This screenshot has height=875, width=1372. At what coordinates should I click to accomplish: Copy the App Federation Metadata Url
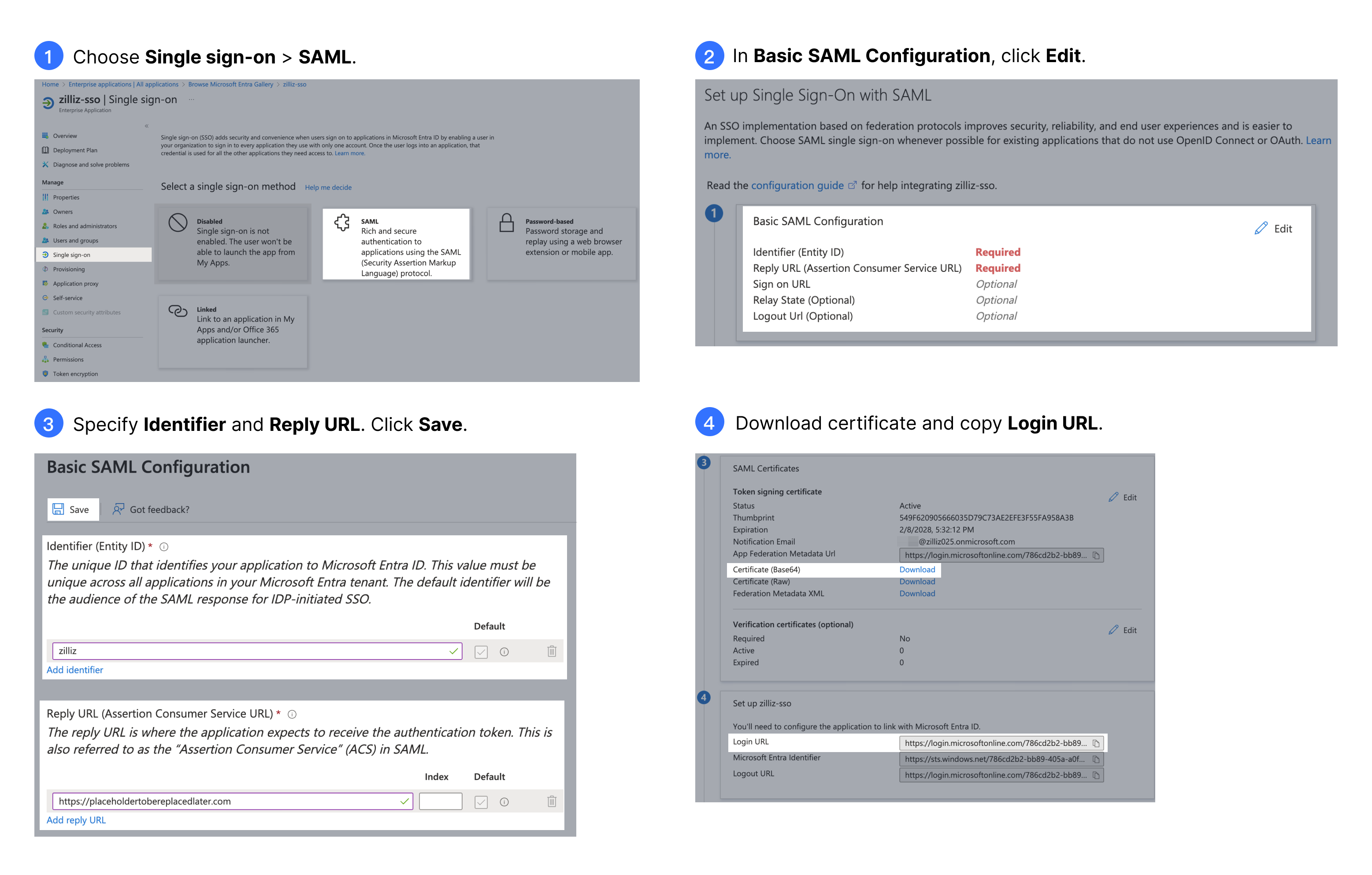coord(1096,556)
